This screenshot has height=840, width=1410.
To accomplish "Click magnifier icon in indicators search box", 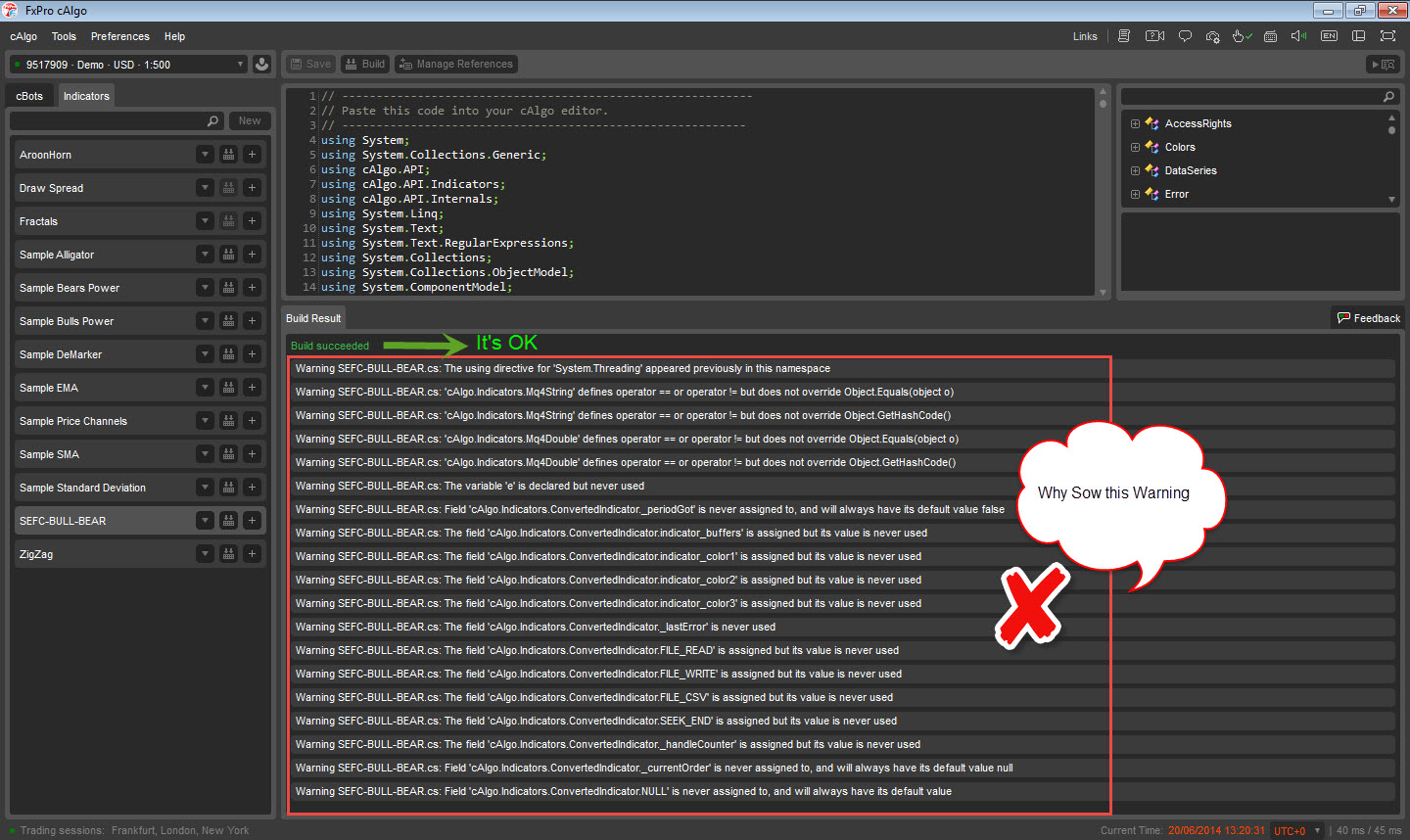I will (x=212, y=121).
